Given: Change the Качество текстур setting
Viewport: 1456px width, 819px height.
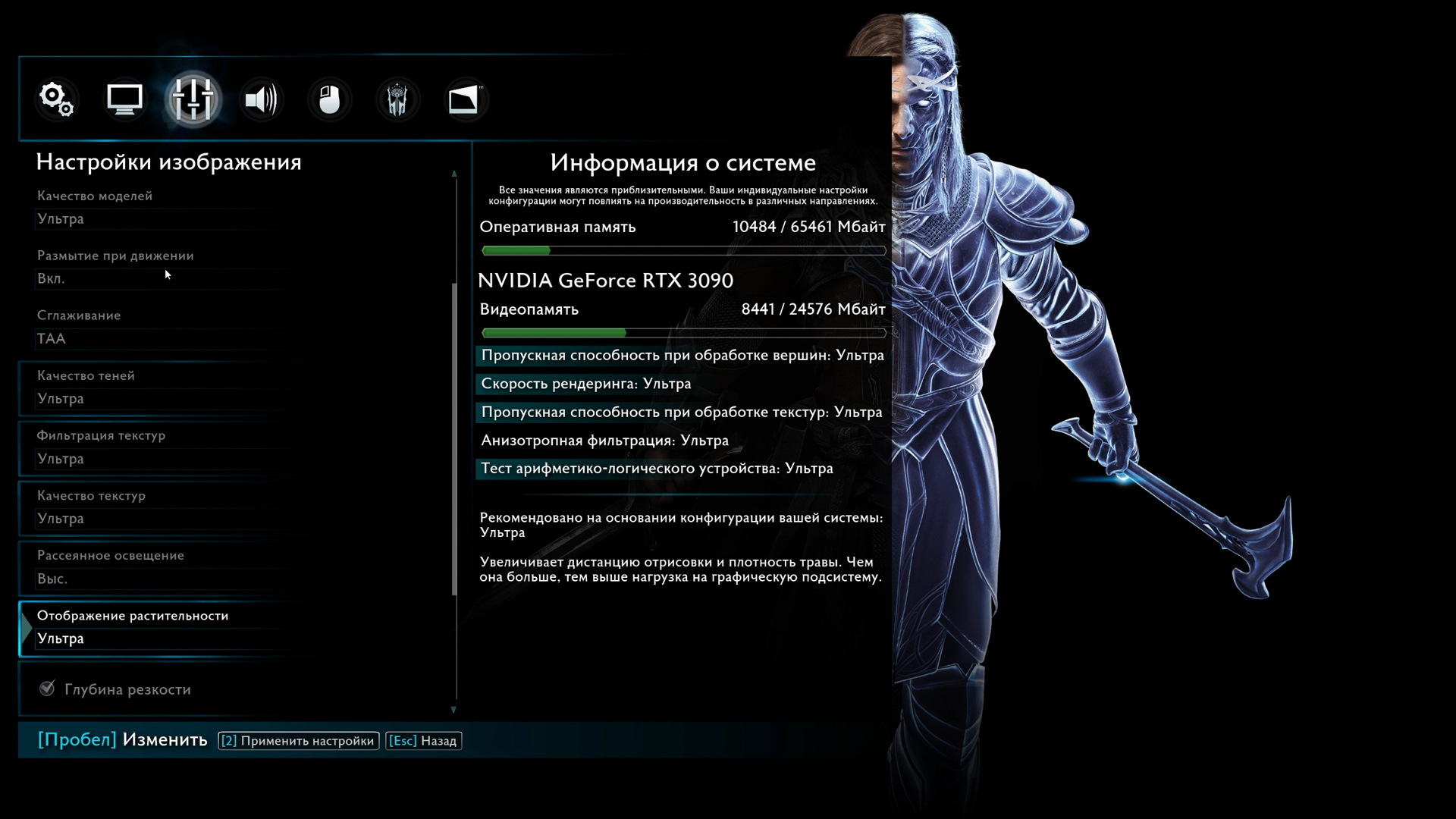Looking at the screenshot, I should pyautogui.click(x=235, y=507).
